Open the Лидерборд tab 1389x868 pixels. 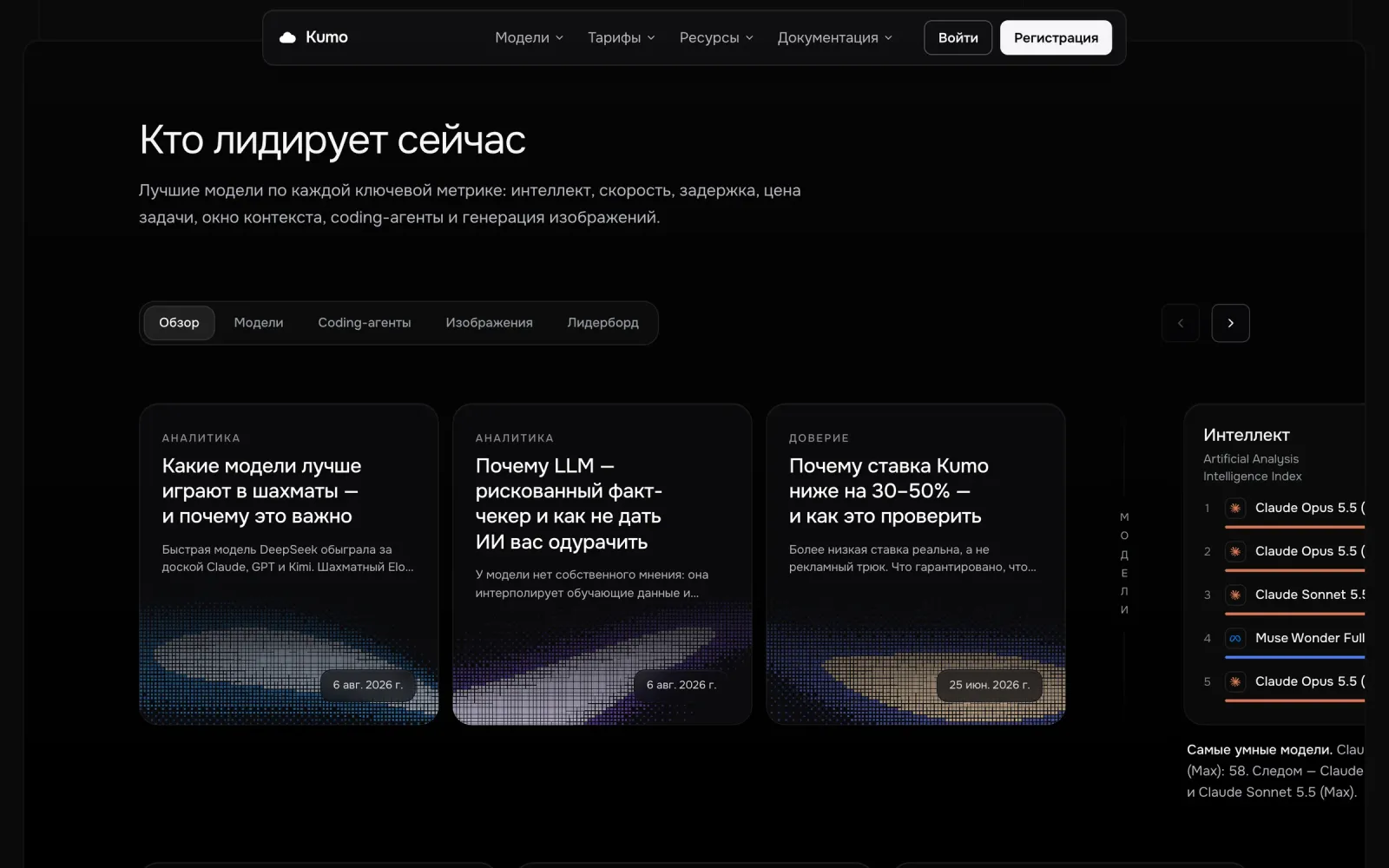point(603,323)
